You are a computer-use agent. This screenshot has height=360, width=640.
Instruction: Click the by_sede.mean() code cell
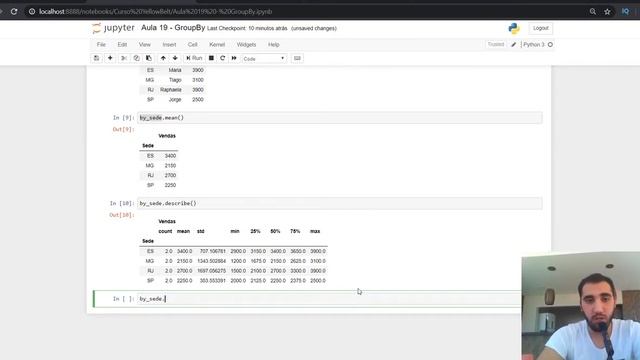click(x=340, y=118)
